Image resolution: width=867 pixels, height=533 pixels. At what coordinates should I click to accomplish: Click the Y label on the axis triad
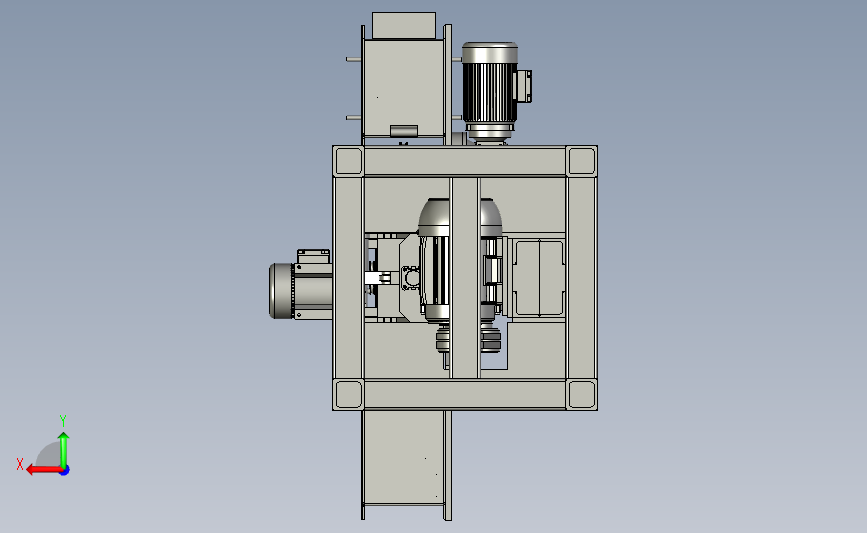click(x=63, y=421)
